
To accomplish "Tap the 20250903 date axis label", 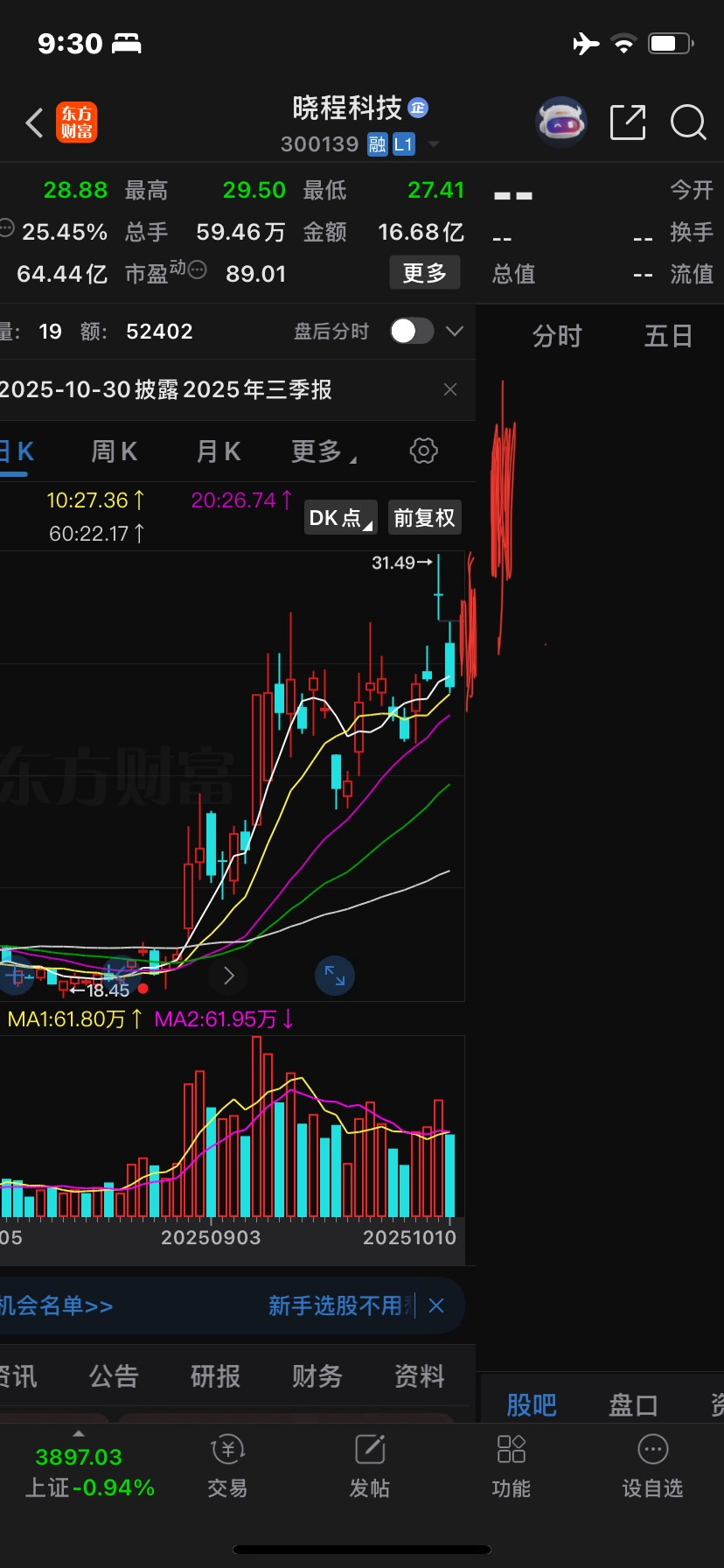I will point(211,1237).
